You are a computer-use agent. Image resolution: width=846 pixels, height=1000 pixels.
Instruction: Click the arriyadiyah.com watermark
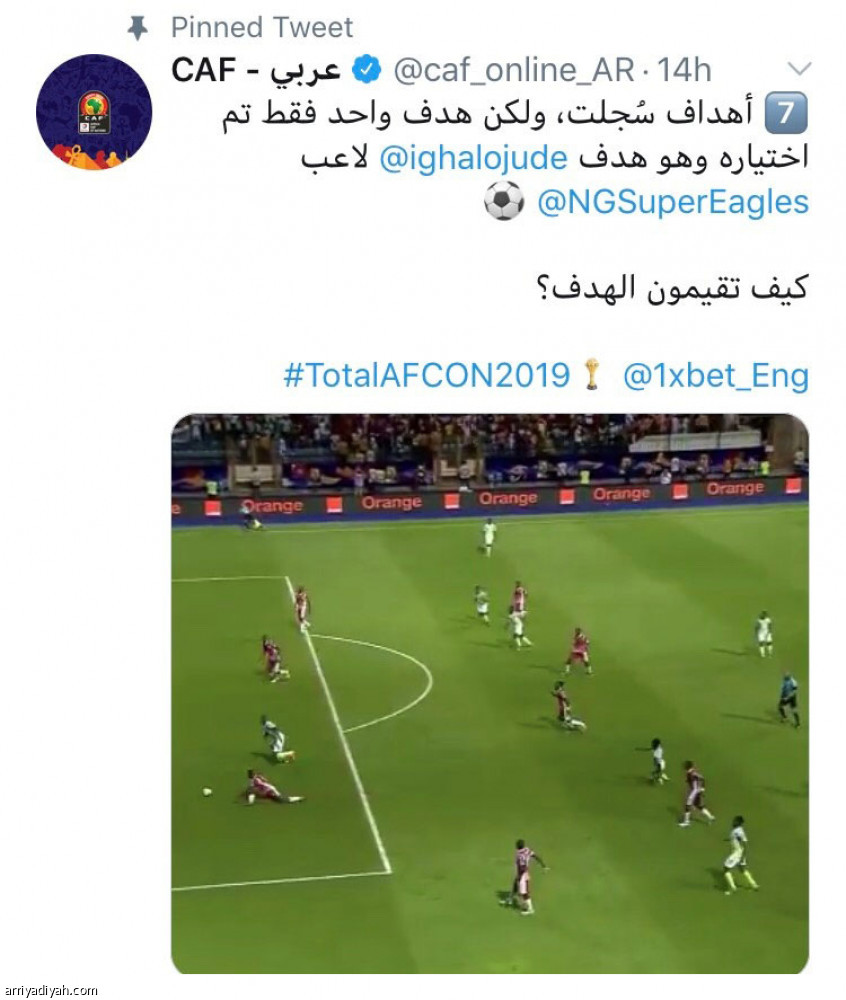tap(50, 990)
